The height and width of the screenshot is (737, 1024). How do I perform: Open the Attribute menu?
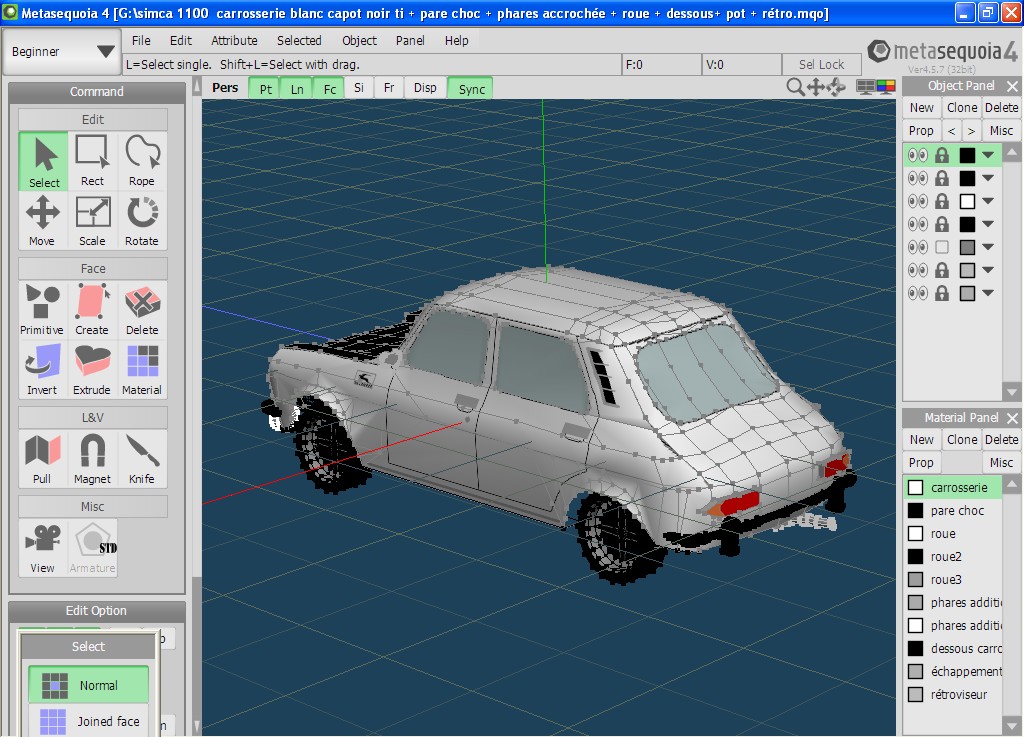[234, 40]
